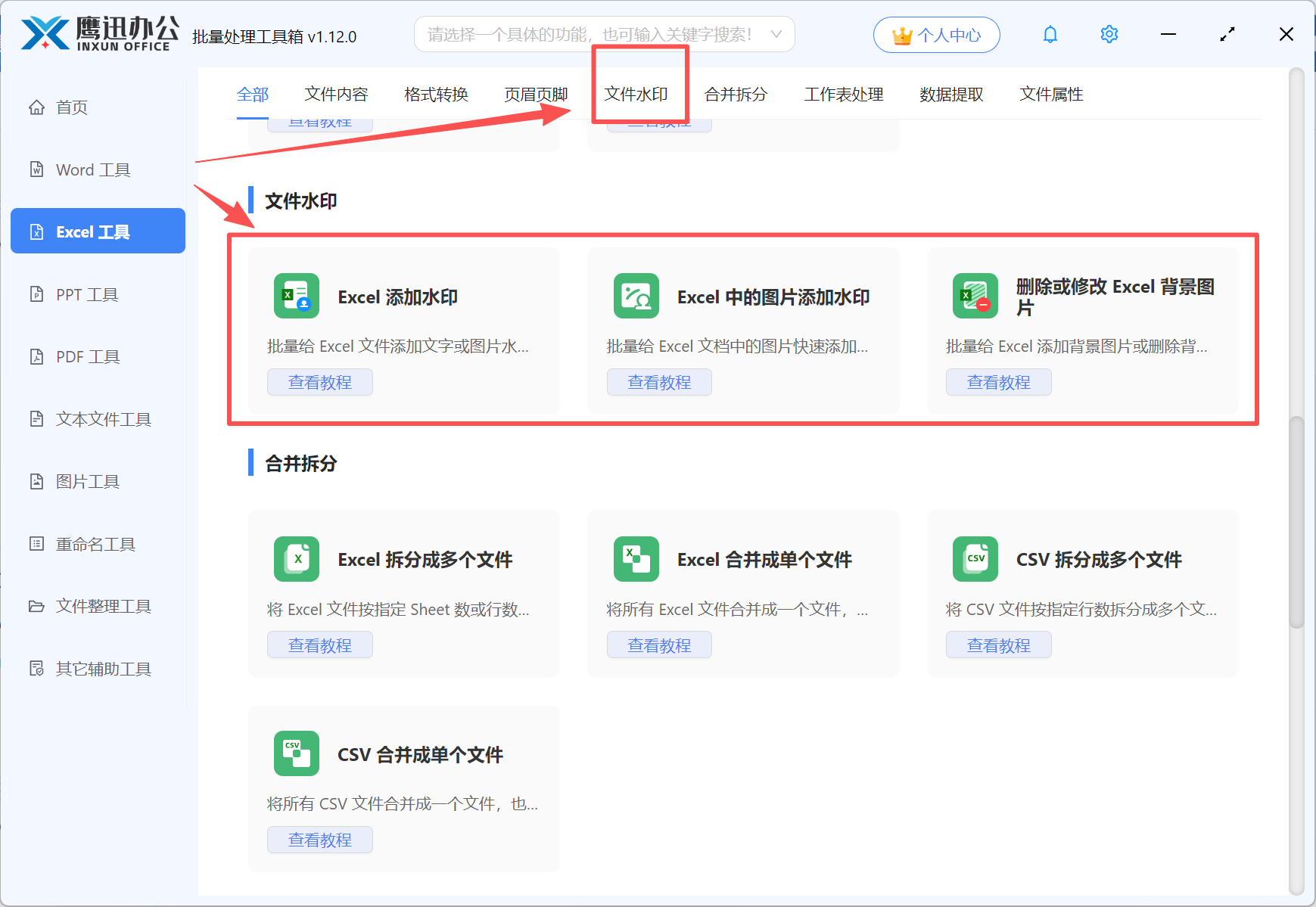Select Word 工具 in the sidebar

click(x=93, y=170)
